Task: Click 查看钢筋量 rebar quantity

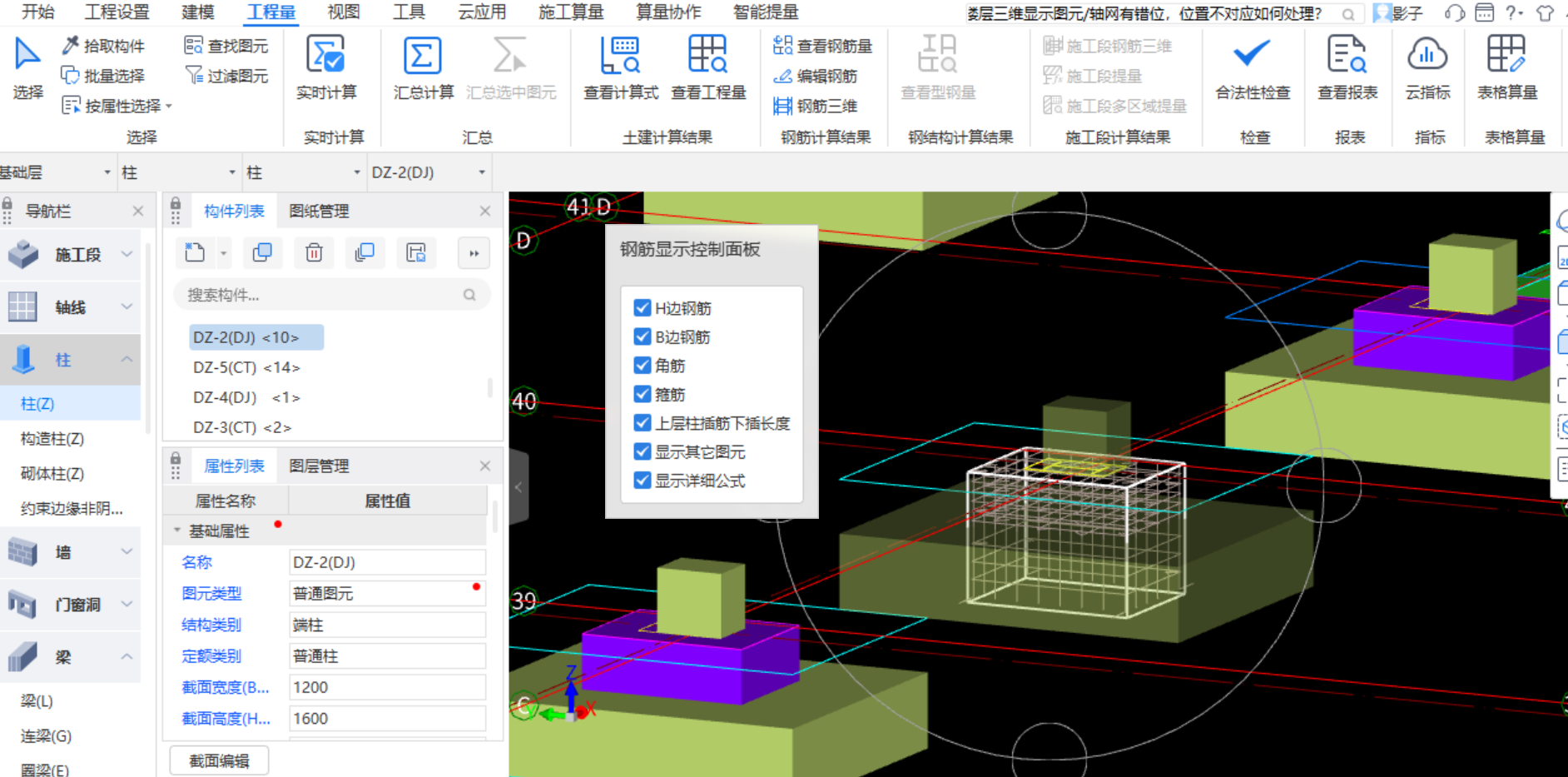Action: [822, 46]
